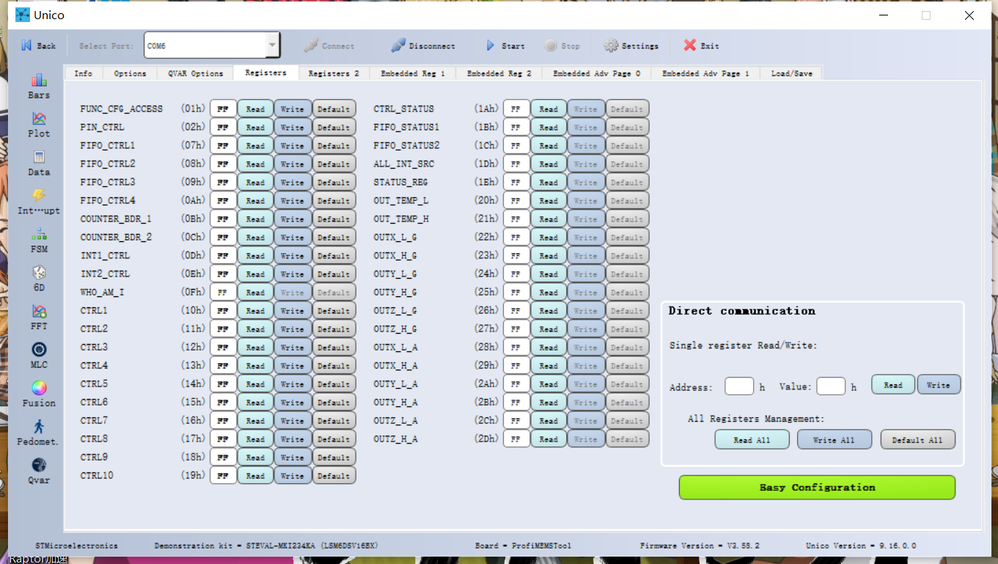
Task: Switch to the Info tab
Action: click(x=83, y=73)
